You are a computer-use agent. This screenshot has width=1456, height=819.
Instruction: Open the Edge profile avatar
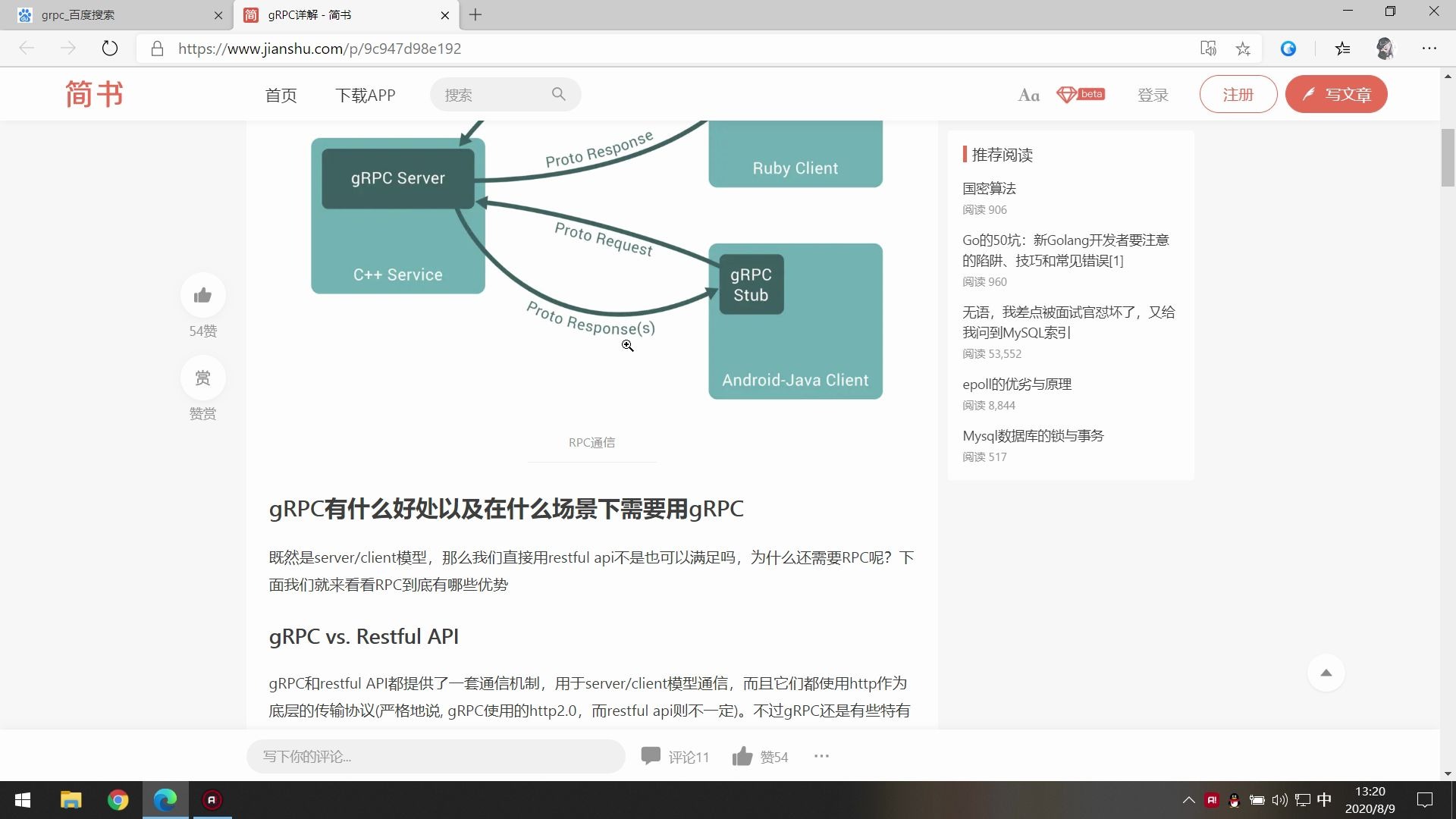(x=1385, y=48)
